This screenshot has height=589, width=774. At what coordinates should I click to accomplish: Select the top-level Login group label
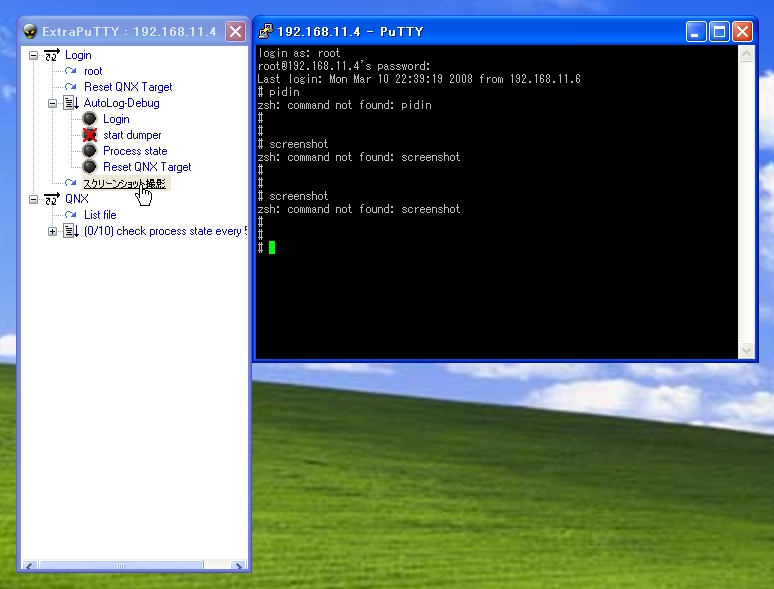point(78,55)
